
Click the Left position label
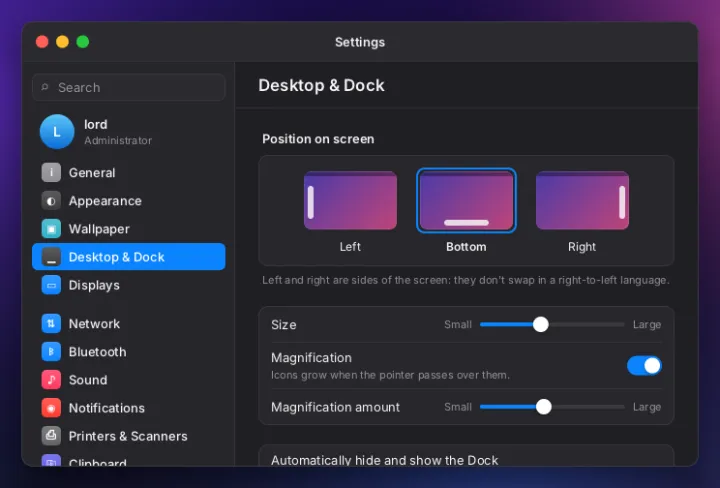tap(350, 247)
